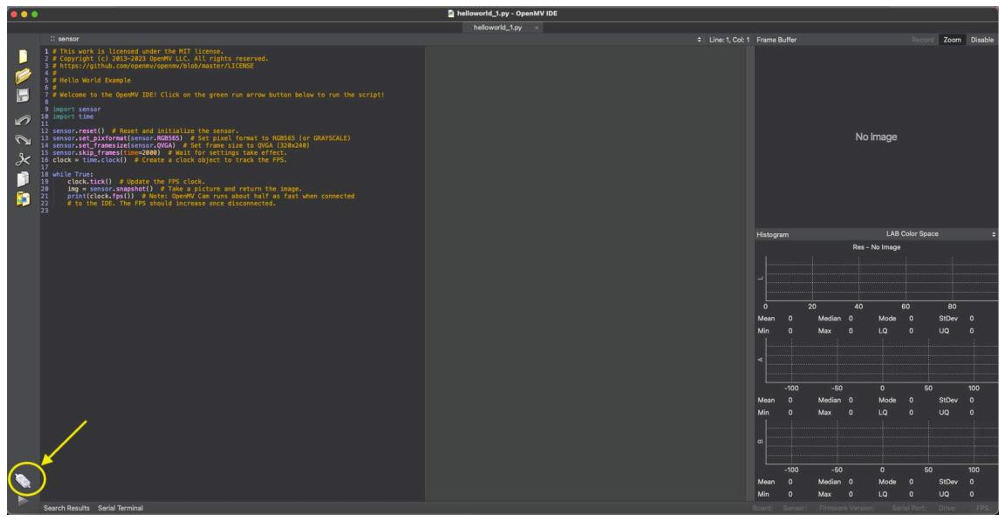This screenshot has height=520, width=1008.
Task: Redo the last edit
Action: pyautogui.click(x=23, y=139)
